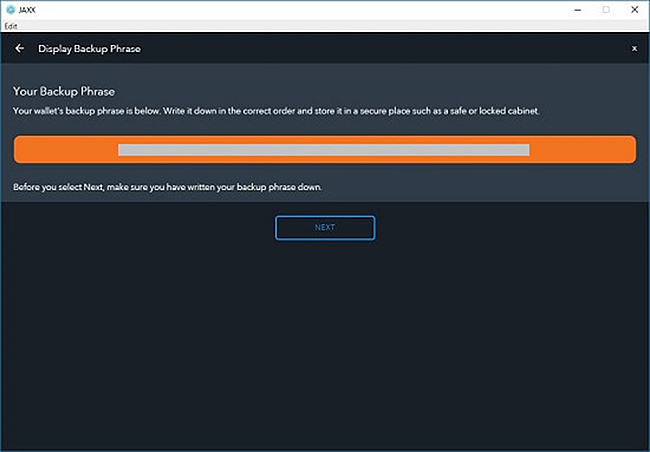The height and width of the screenshot is (452, 650).
Task: Open the Edit menu
Action: coord(11,25)
